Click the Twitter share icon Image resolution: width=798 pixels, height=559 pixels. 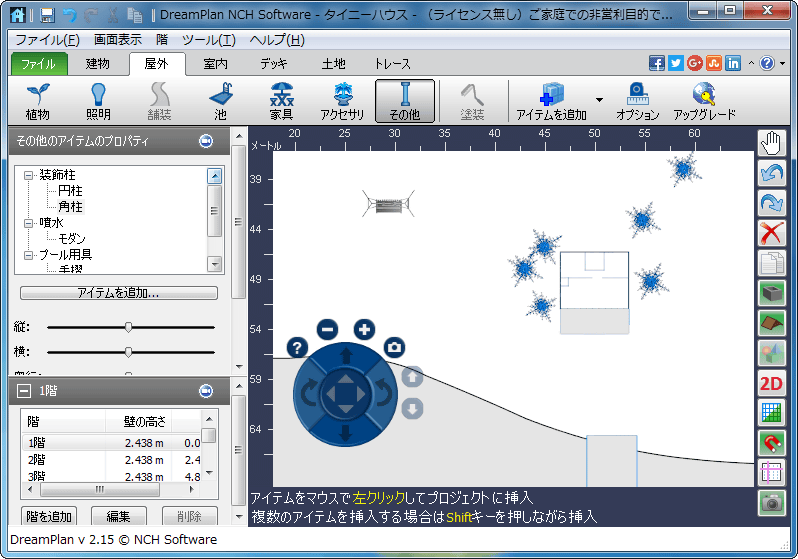pyautogui.click(x=676, y=64)
